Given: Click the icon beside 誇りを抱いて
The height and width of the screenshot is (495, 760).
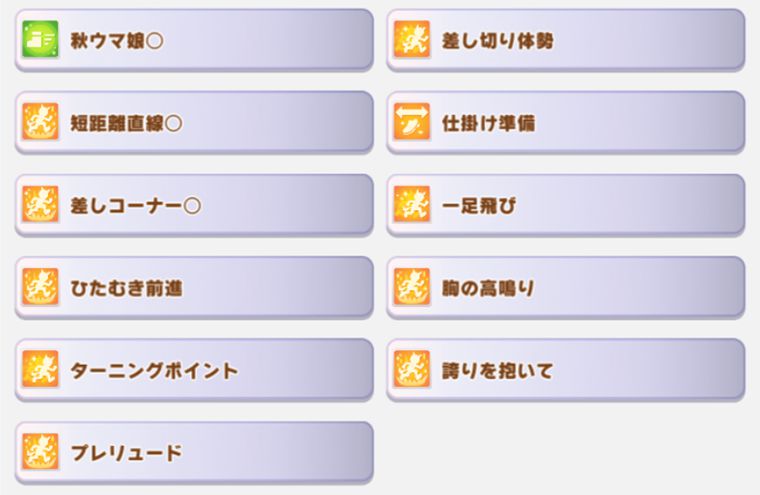Looking at the screenshot, I should [411, 370].
